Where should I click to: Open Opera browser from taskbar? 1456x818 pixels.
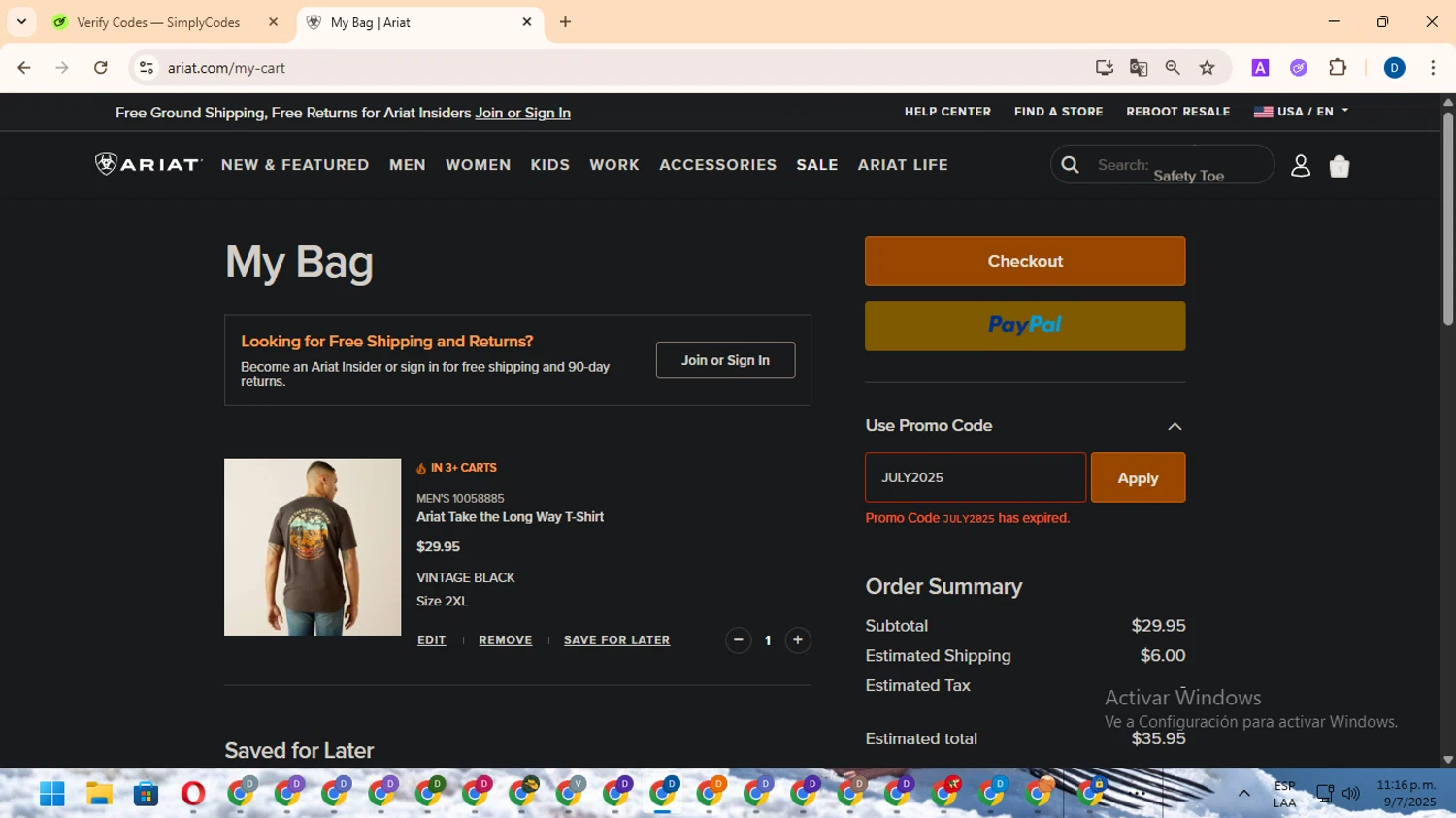point(193,794)
